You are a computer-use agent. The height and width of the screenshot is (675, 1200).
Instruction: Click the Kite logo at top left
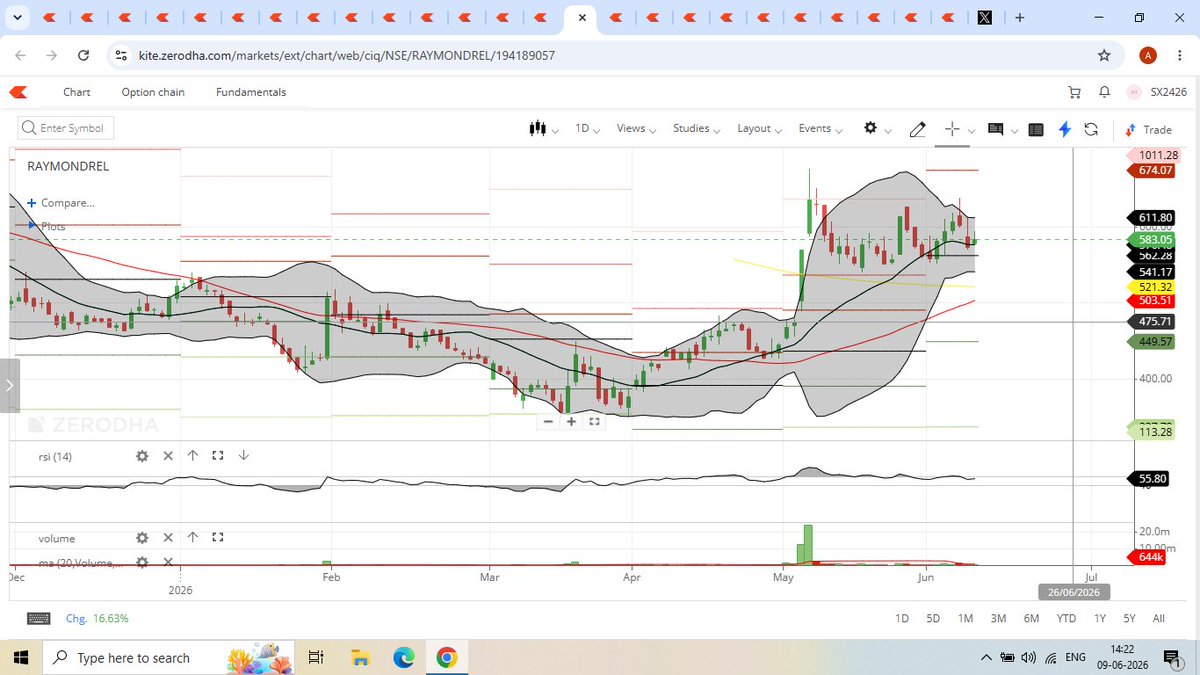tap(18, 92)
